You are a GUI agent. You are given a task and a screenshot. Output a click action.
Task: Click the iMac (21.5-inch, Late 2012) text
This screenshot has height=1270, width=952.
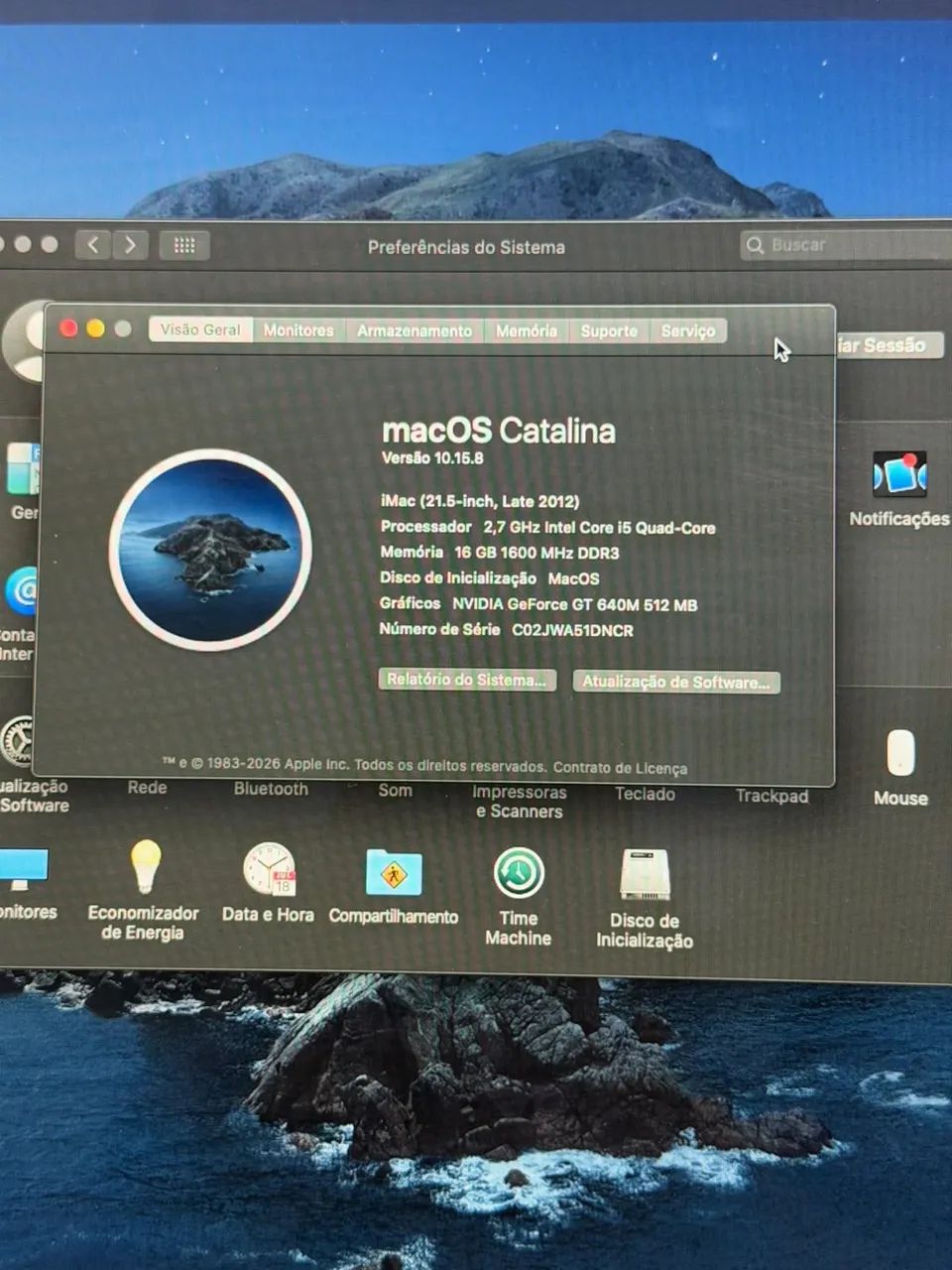click(480, 501)
